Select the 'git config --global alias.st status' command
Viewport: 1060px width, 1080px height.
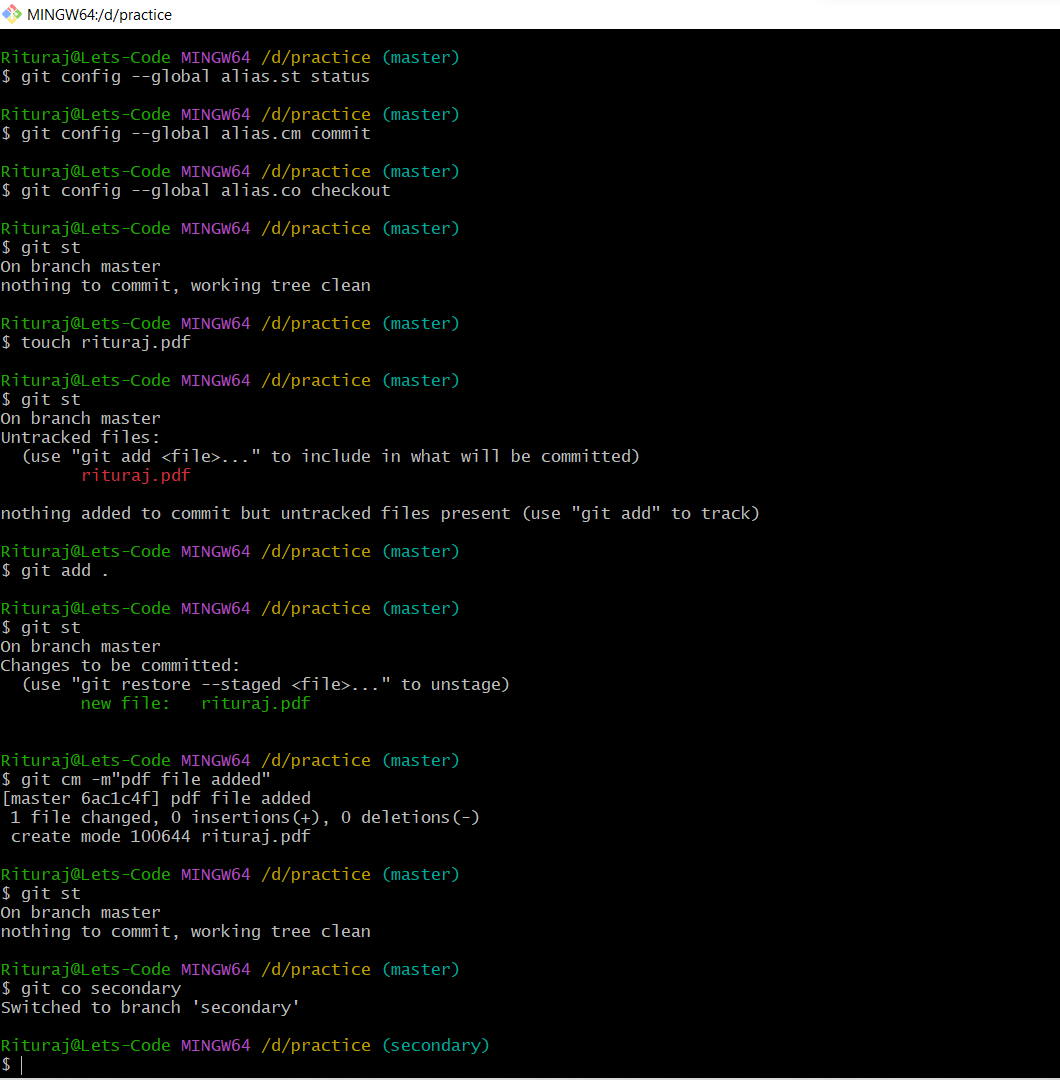click(195, 76)
